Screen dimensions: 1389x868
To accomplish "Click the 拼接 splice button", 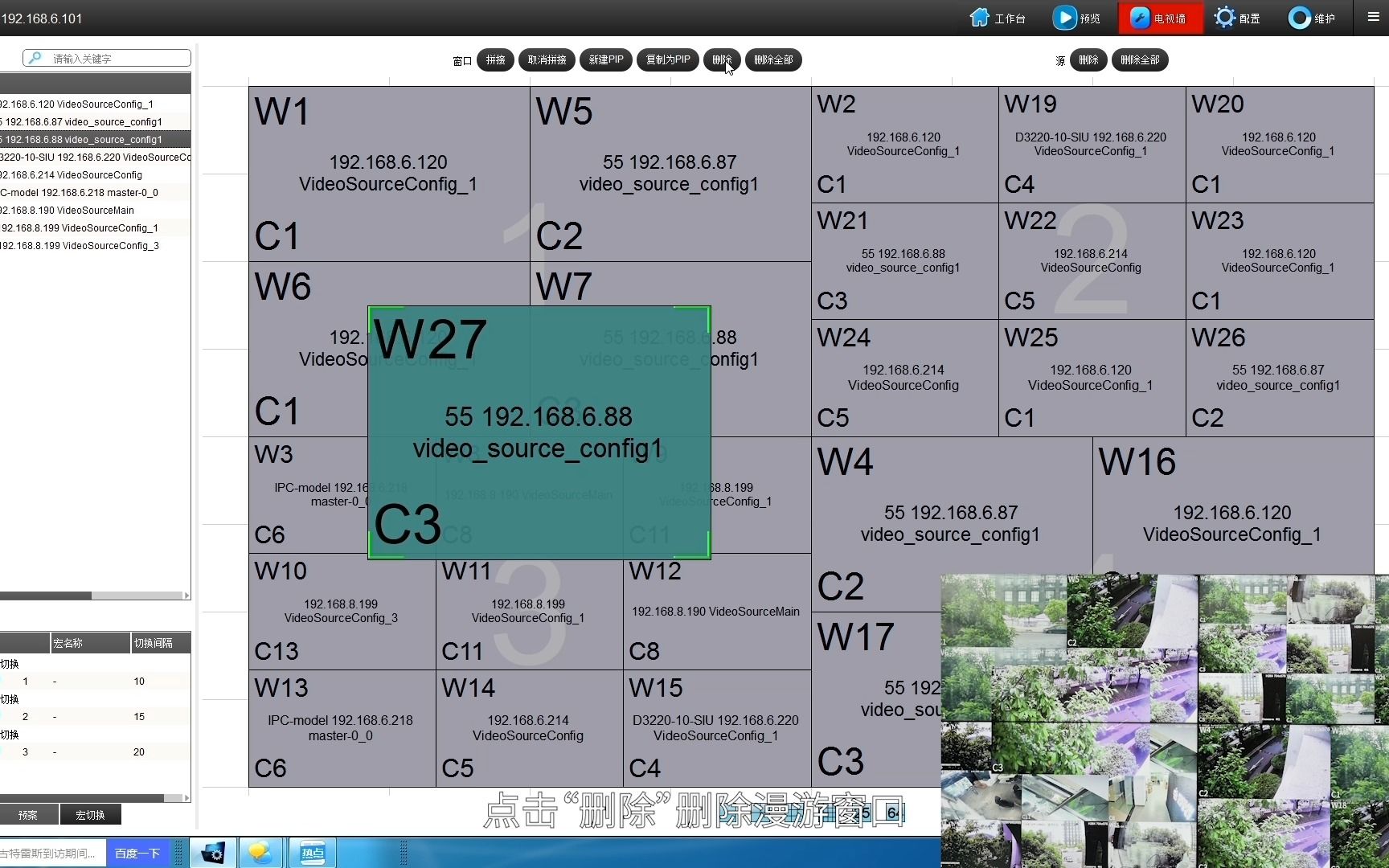I will (x=495, y=59).
